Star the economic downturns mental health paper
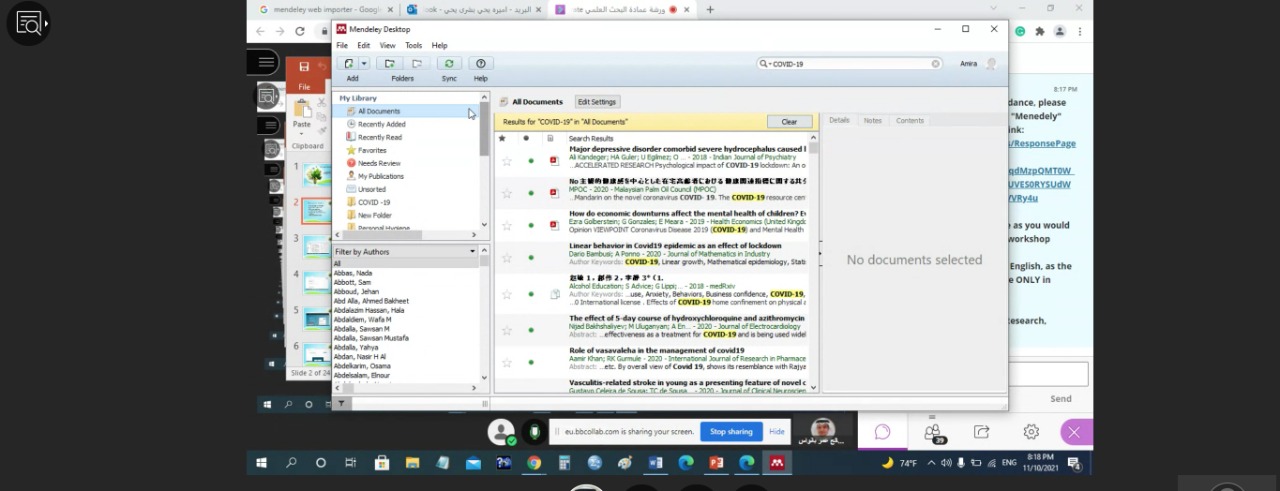 [x=507, y=225]
